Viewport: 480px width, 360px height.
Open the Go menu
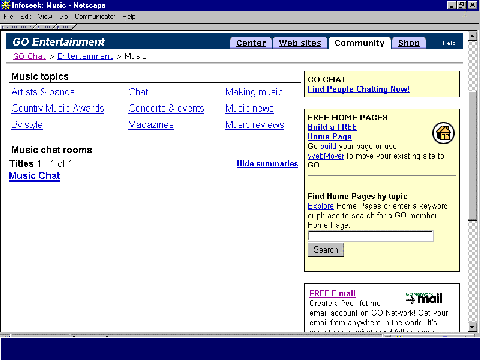click(64, 16)
